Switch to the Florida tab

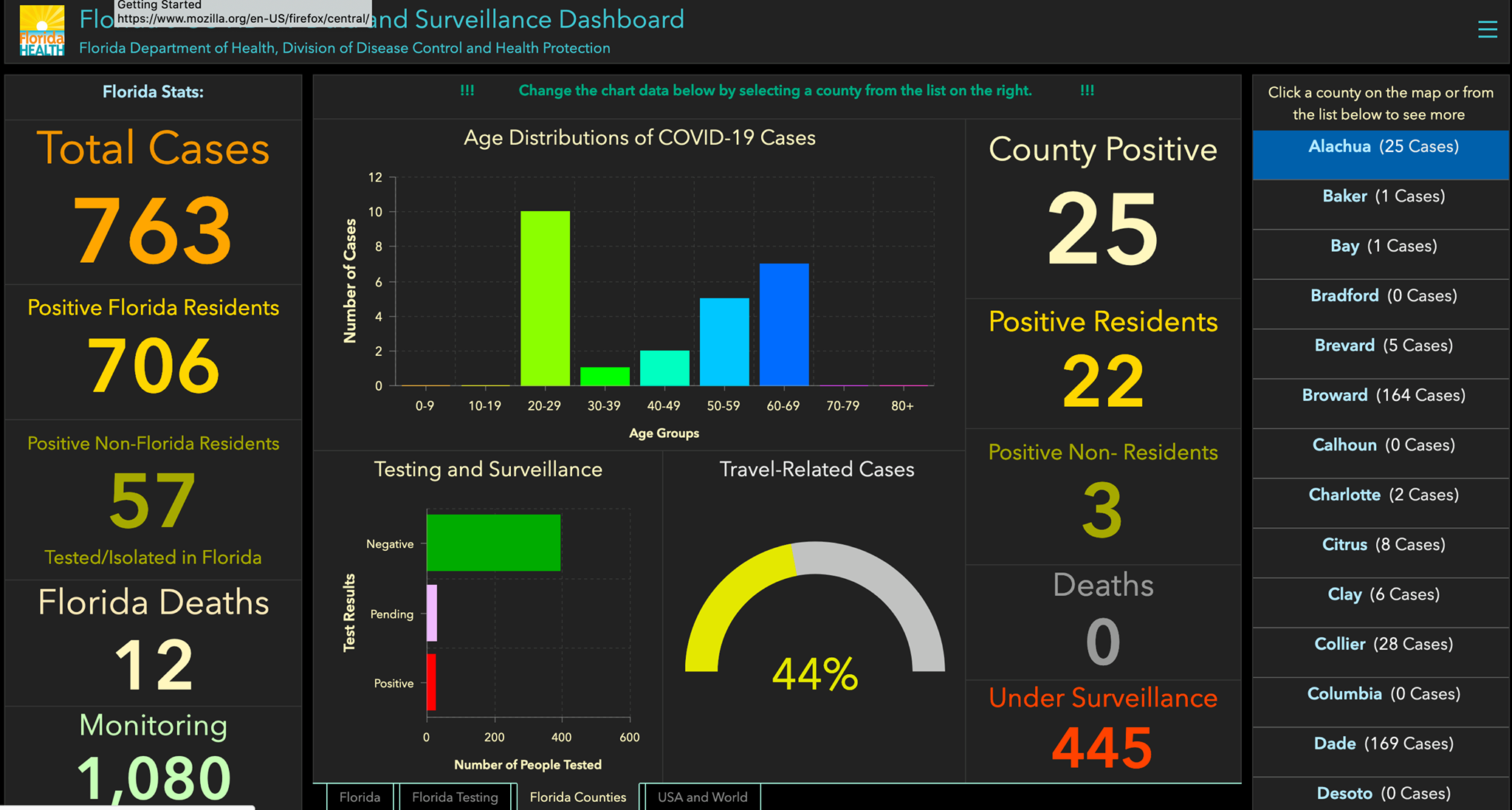[360, 797]
